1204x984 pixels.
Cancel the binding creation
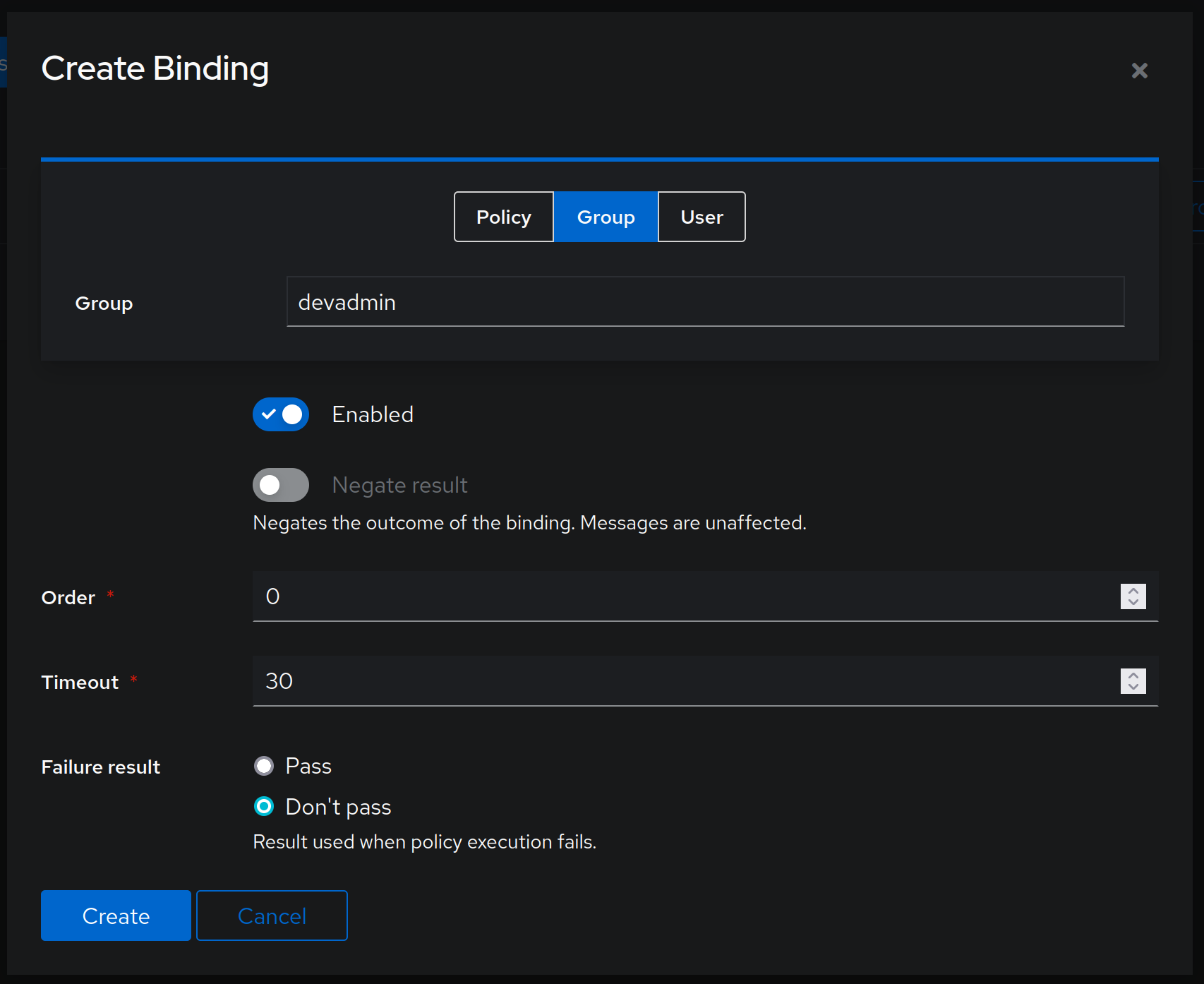click(272, 916)
